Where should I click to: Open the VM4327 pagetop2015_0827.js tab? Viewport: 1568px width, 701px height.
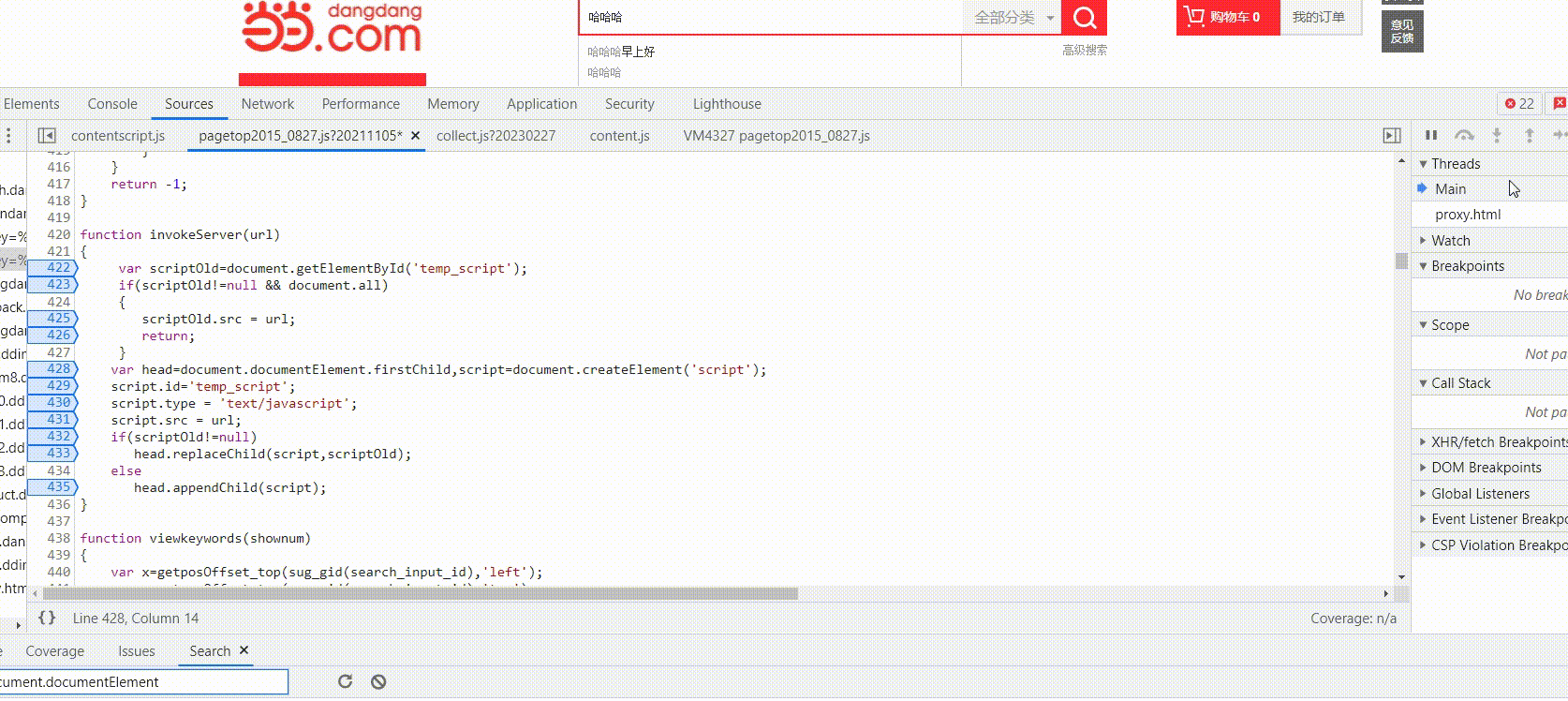click(x=777, y=136)
